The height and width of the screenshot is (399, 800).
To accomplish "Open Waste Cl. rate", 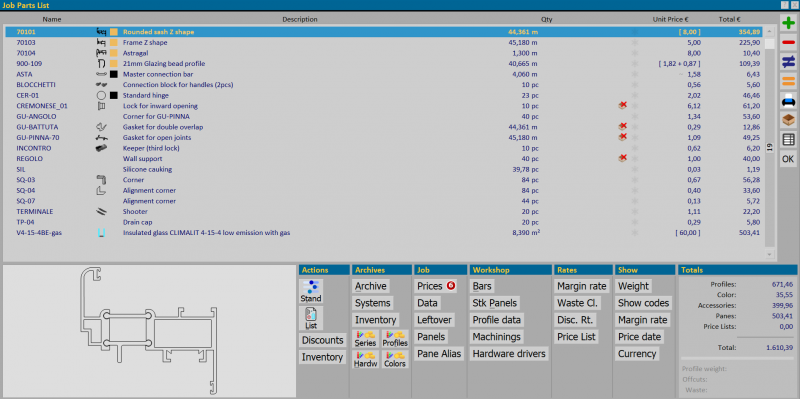I will pyautogui.click(x=578, y=303).
